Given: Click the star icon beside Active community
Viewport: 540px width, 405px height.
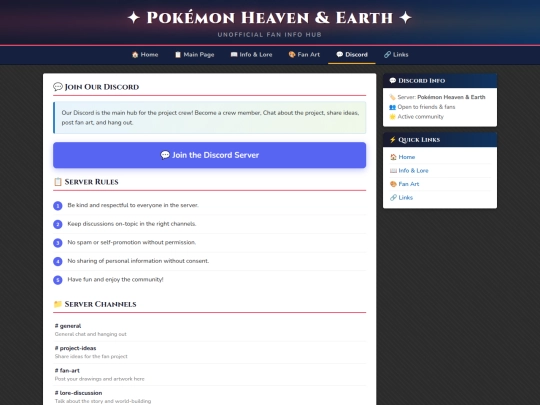Looking at the screenshot, I should click(x=392, y=117).
